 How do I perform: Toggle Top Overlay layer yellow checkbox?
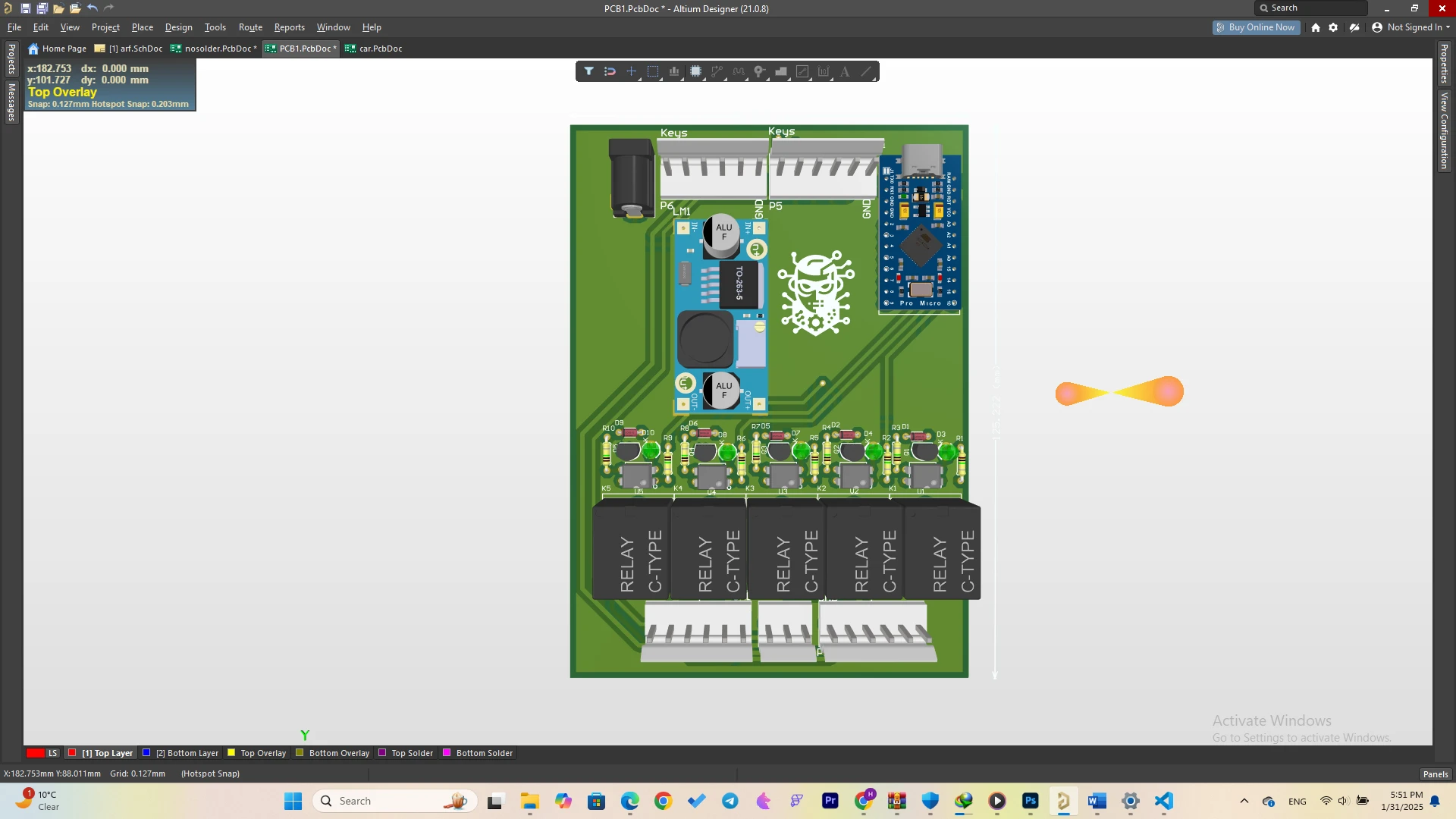pos(231,753)
